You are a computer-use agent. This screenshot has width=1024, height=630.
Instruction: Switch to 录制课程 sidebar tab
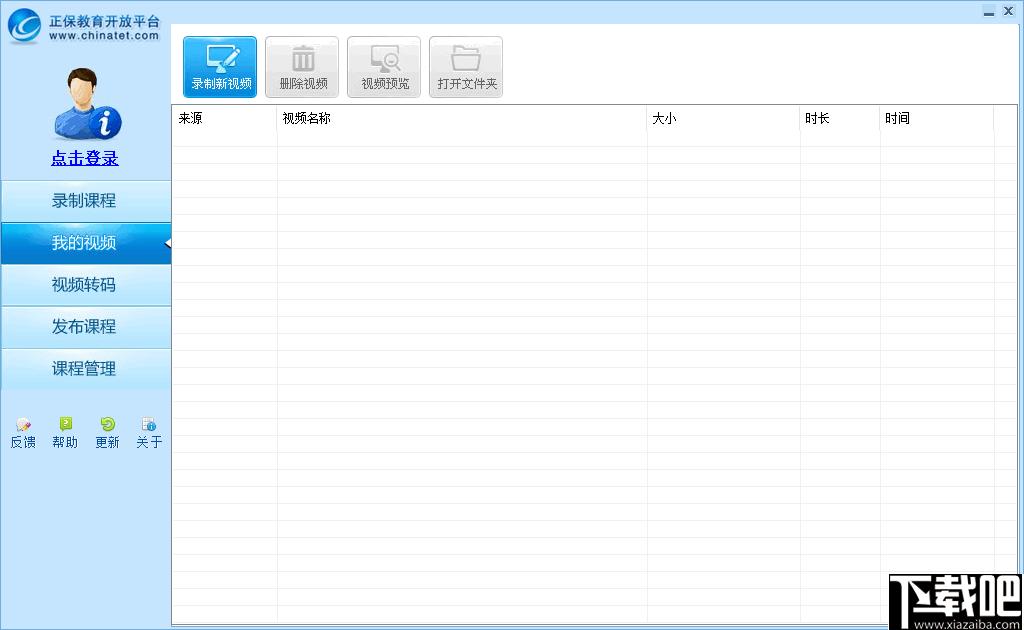pos(86,201)
